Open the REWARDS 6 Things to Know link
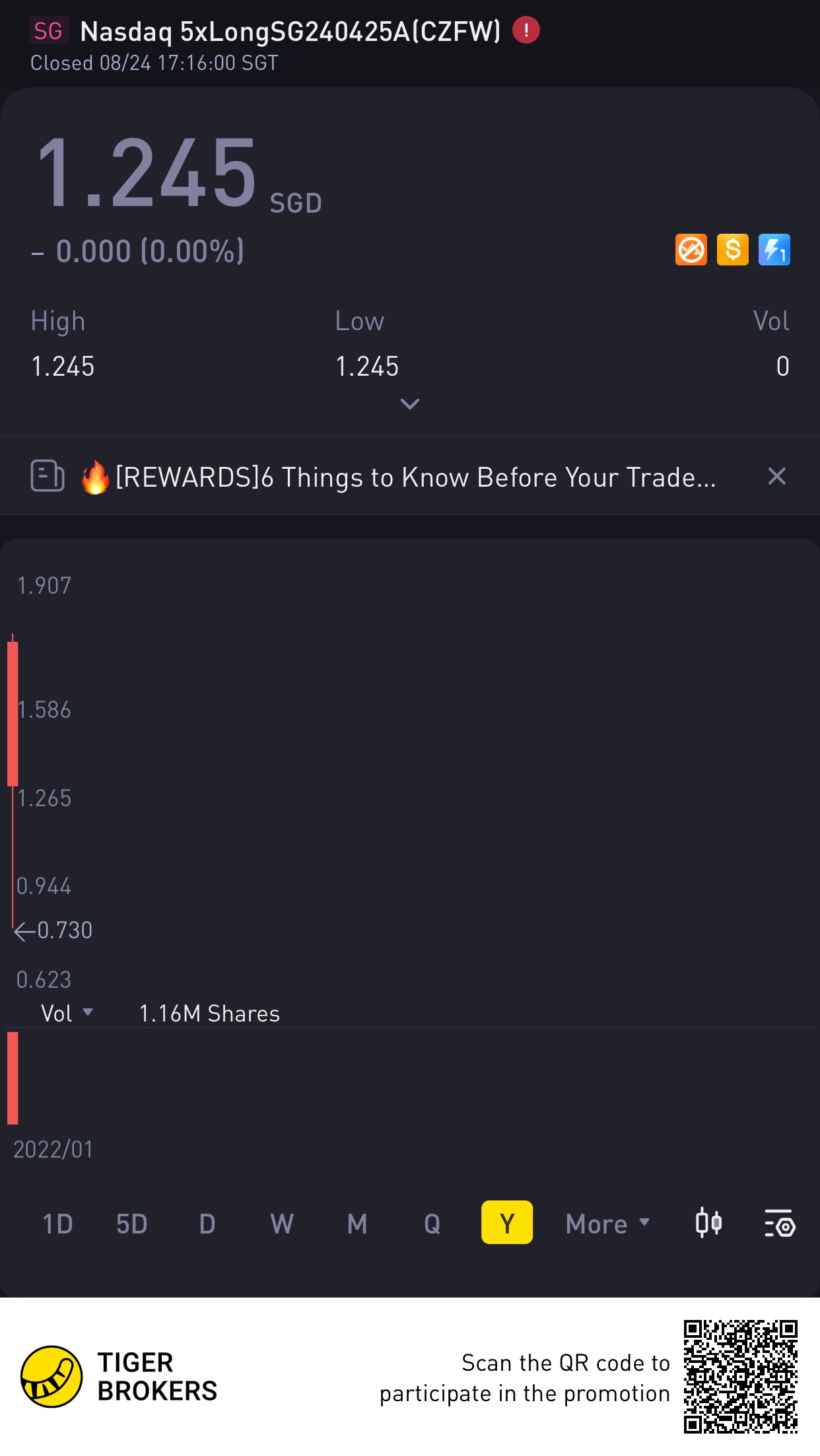820x1456 pixels. (x=416, y=477)
